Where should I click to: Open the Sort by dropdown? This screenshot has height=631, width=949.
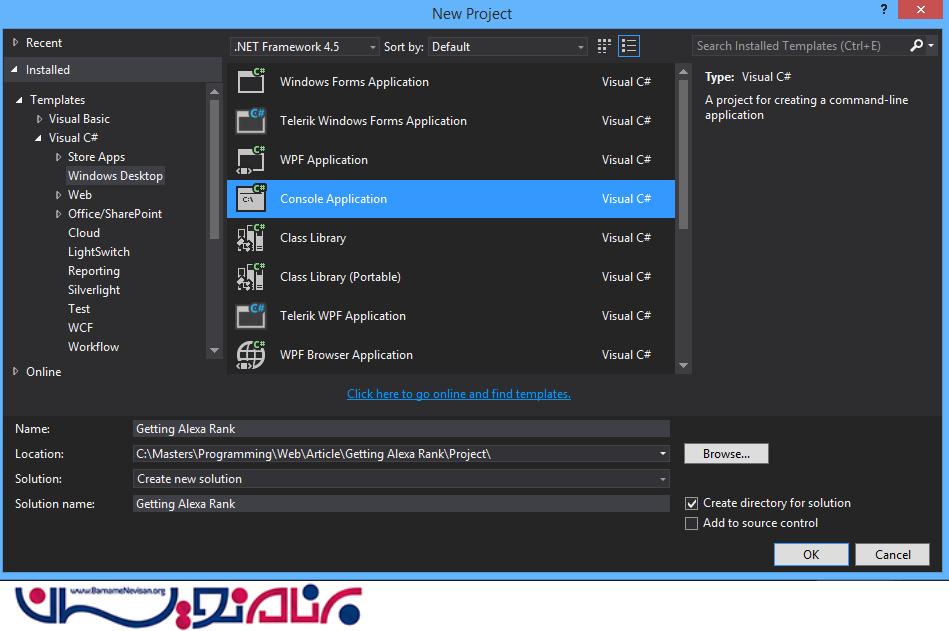[509, 47]
